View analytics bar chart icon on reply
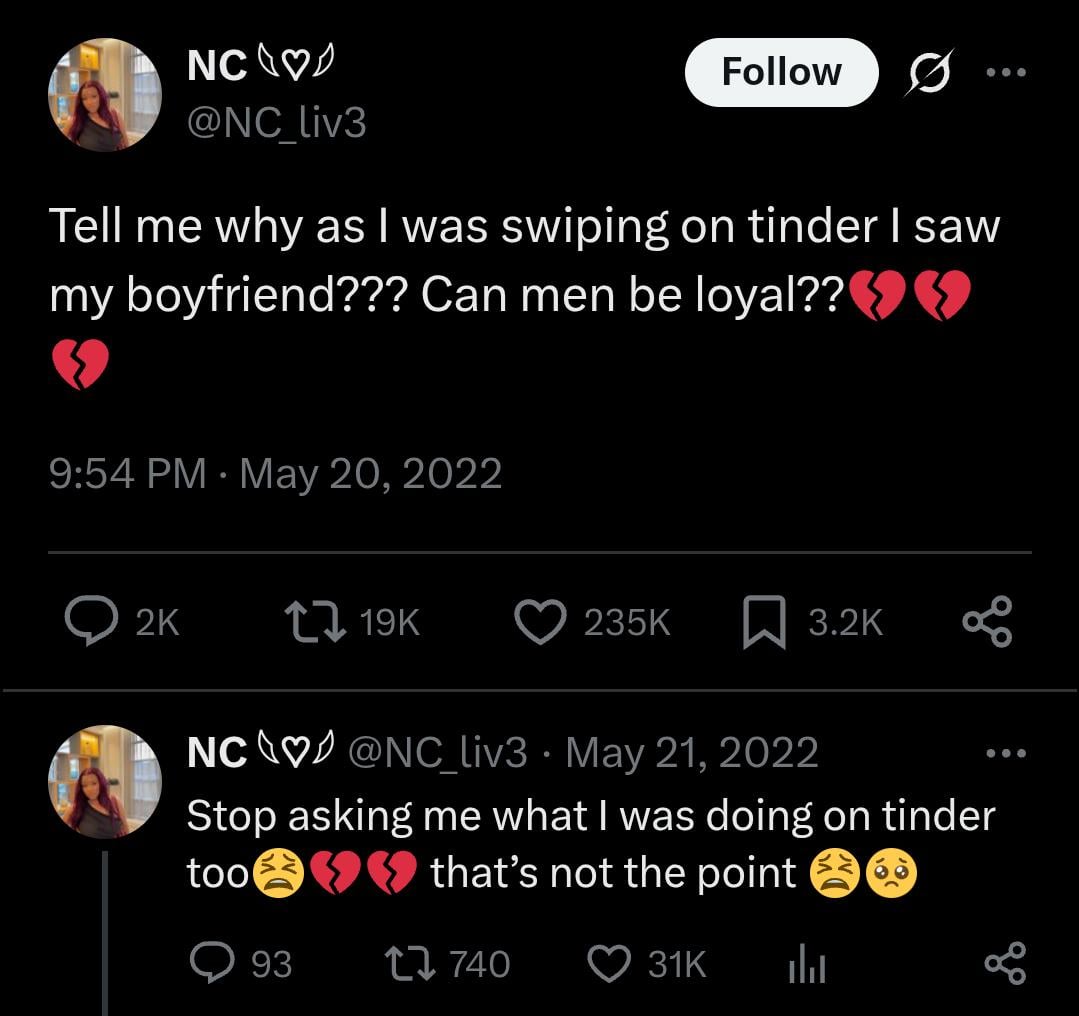 point(806,963)
